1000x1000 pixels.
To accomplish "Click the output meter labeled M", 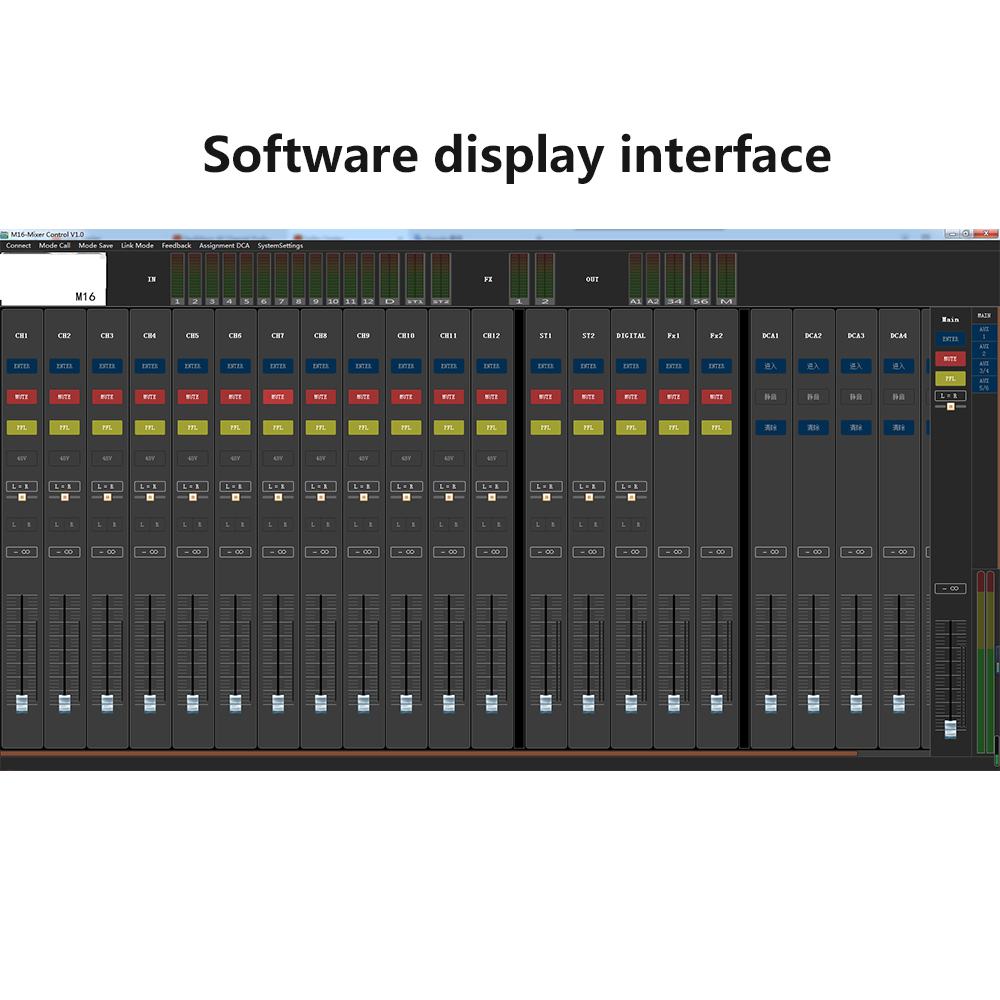I will click(x=726, y=279).
